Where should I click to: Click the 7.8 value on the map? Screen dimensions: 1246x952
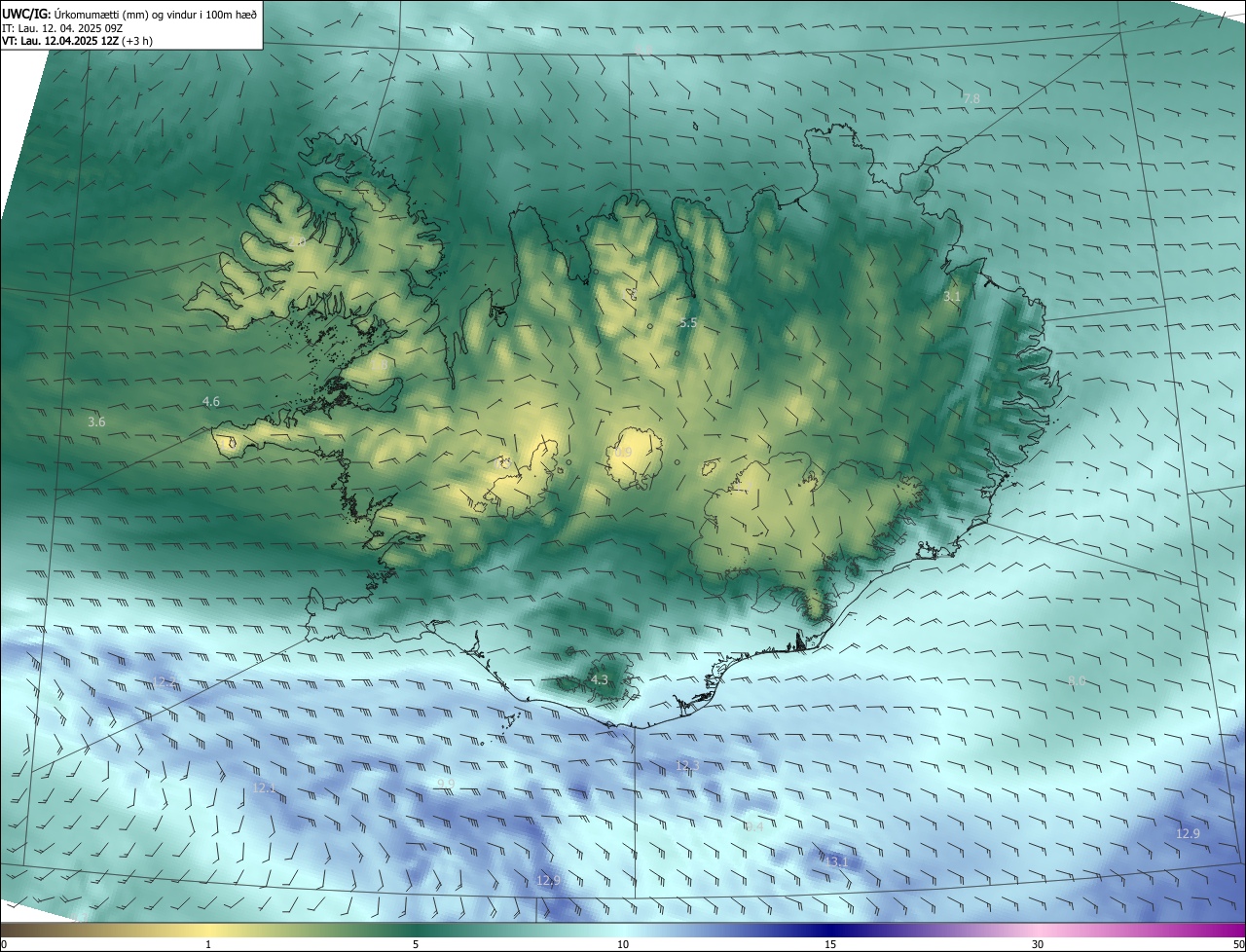coord(971,99)
